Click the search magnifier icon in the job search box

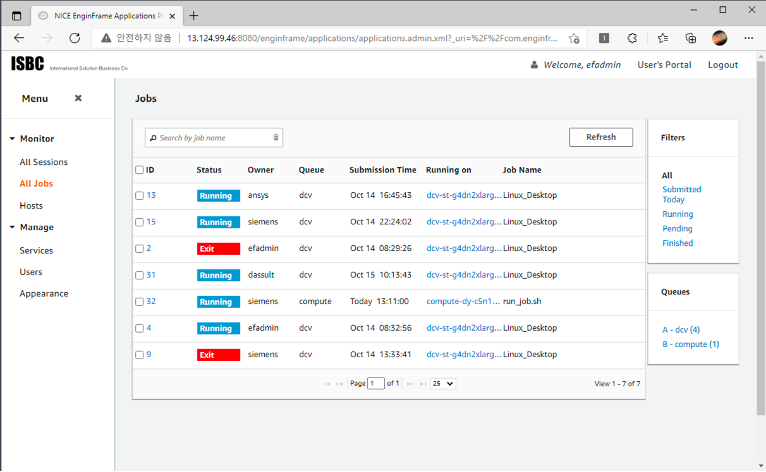coord(153,138)
